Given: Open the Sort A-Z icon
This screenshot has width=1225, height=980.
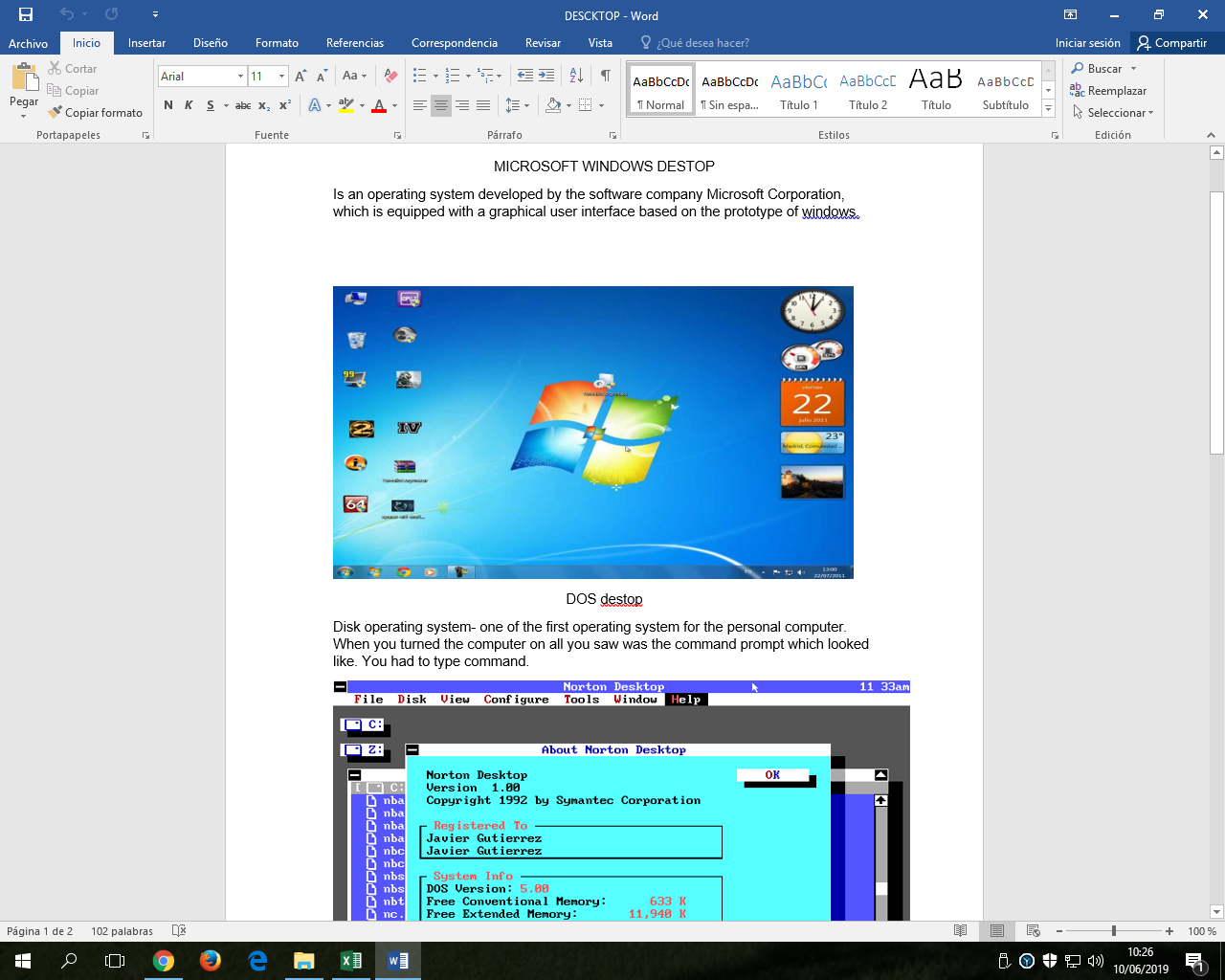Looking at the screenshot, I should [576, 76].
